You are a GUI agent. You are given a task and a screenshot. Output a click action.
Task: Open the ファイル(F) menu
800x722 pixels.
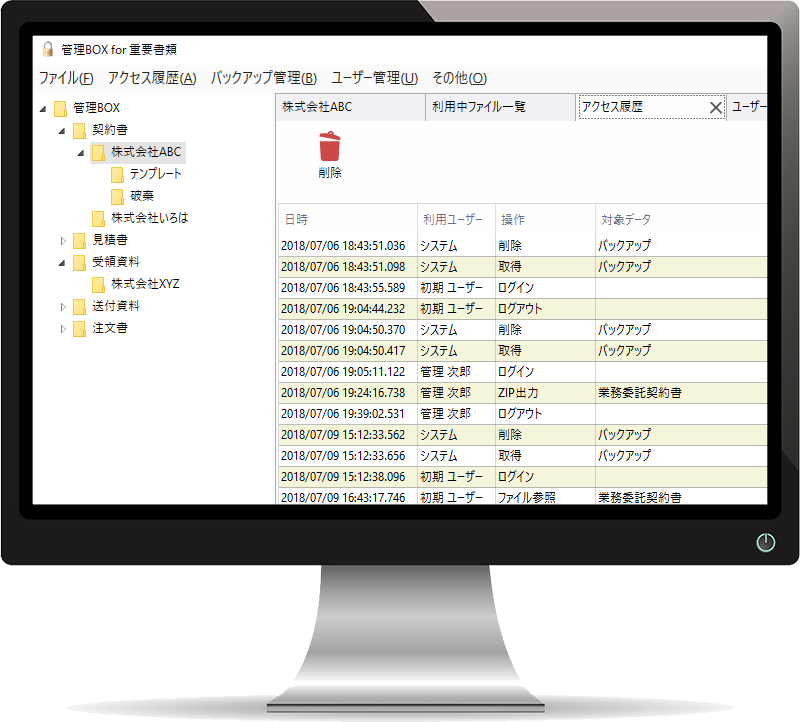click(66, 78)
